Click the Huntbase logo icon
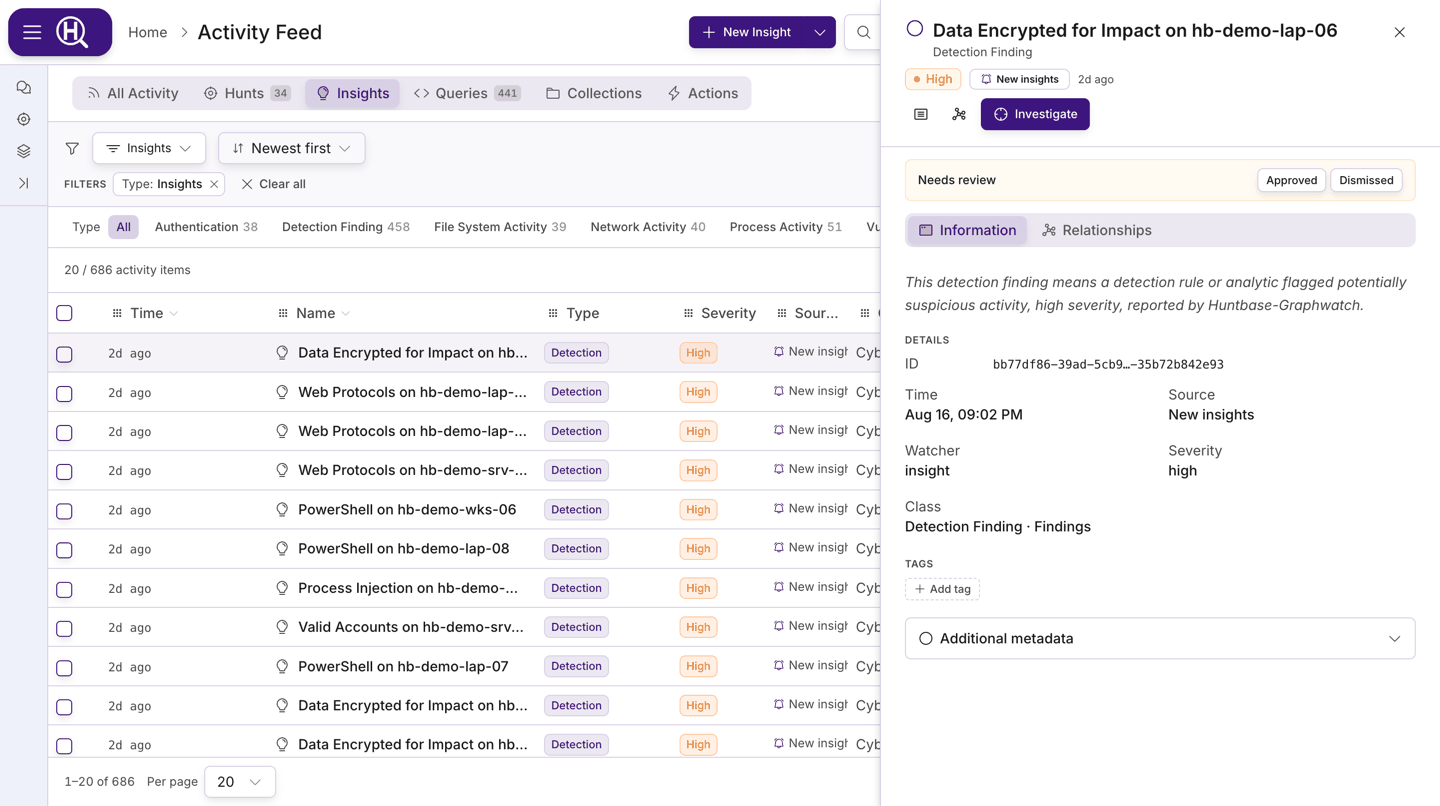1440x806 pixels. click(72, 32)
